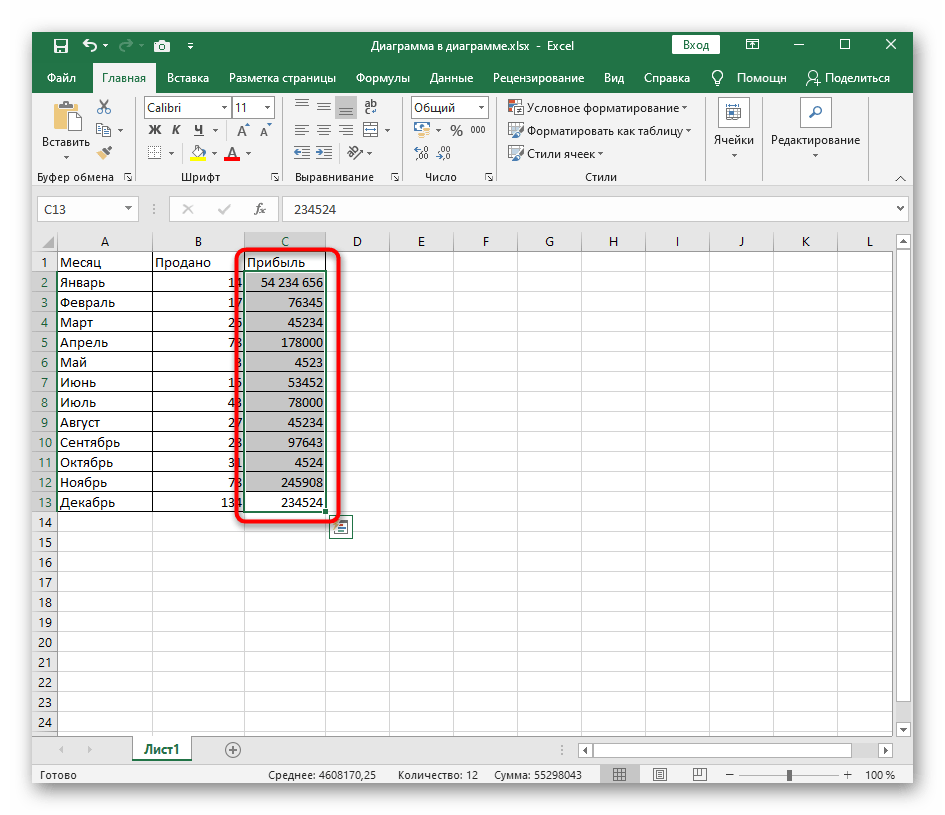This screenshot has width=945, height=815.
Task: Click the Поделиться share button
Action: click(847, 78)
